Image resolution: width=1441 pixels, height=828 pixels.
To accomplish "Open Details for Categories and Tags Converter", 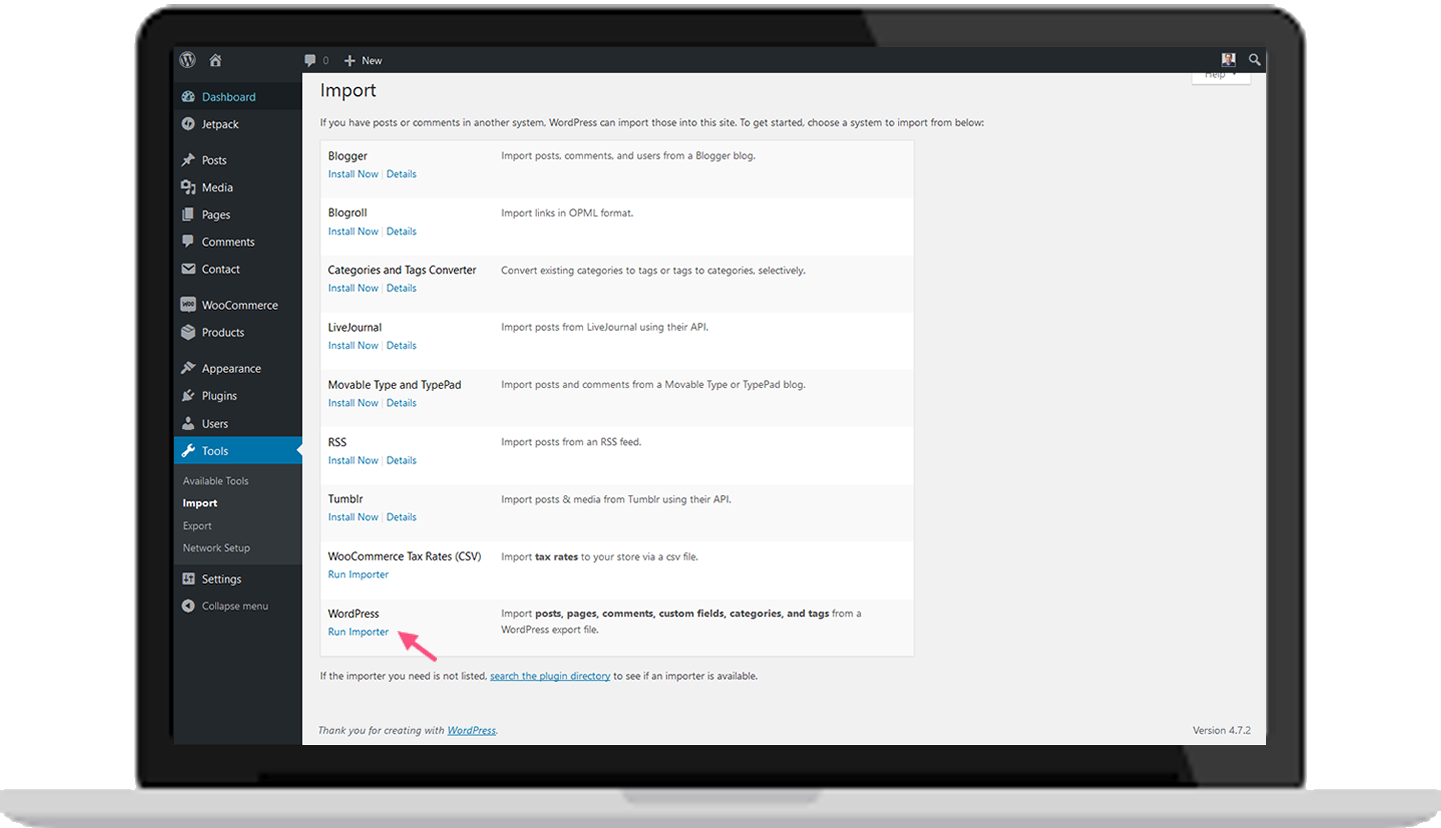I will (401, 288).
